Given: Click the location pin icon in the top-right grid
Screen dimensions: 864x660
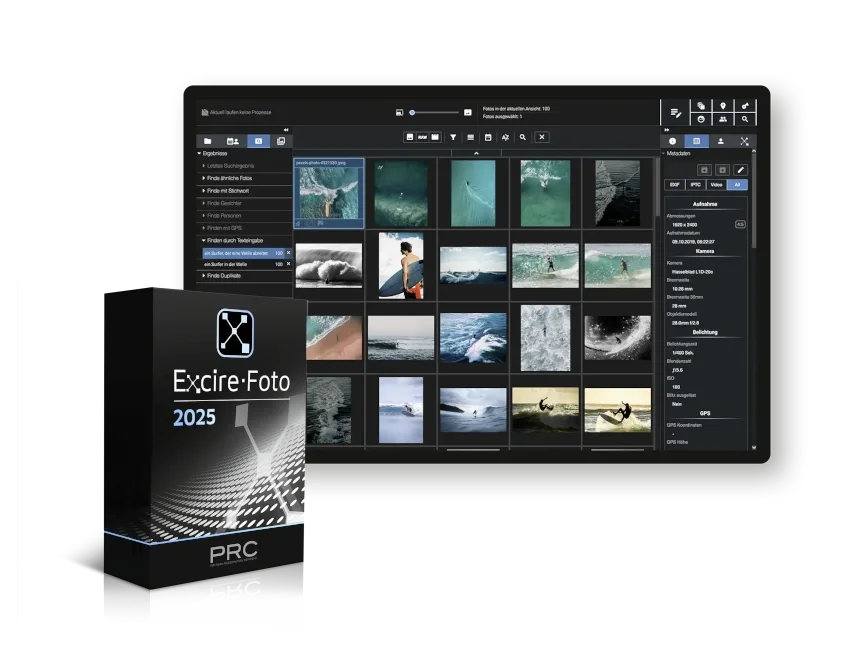Looking at the screenshot, I should point(723,106).
